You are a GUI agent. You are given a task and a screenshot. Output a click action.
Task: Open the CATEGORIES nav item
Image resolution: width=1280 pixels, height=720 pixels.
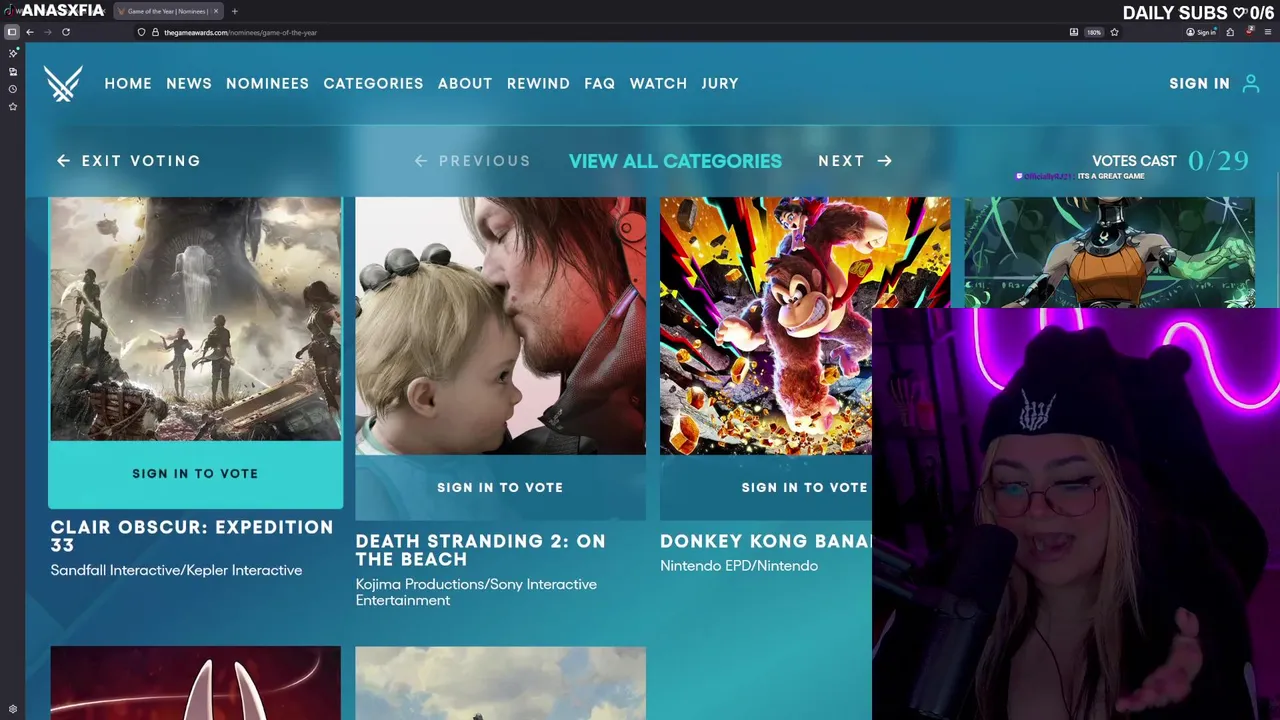[x=373, y=84]
